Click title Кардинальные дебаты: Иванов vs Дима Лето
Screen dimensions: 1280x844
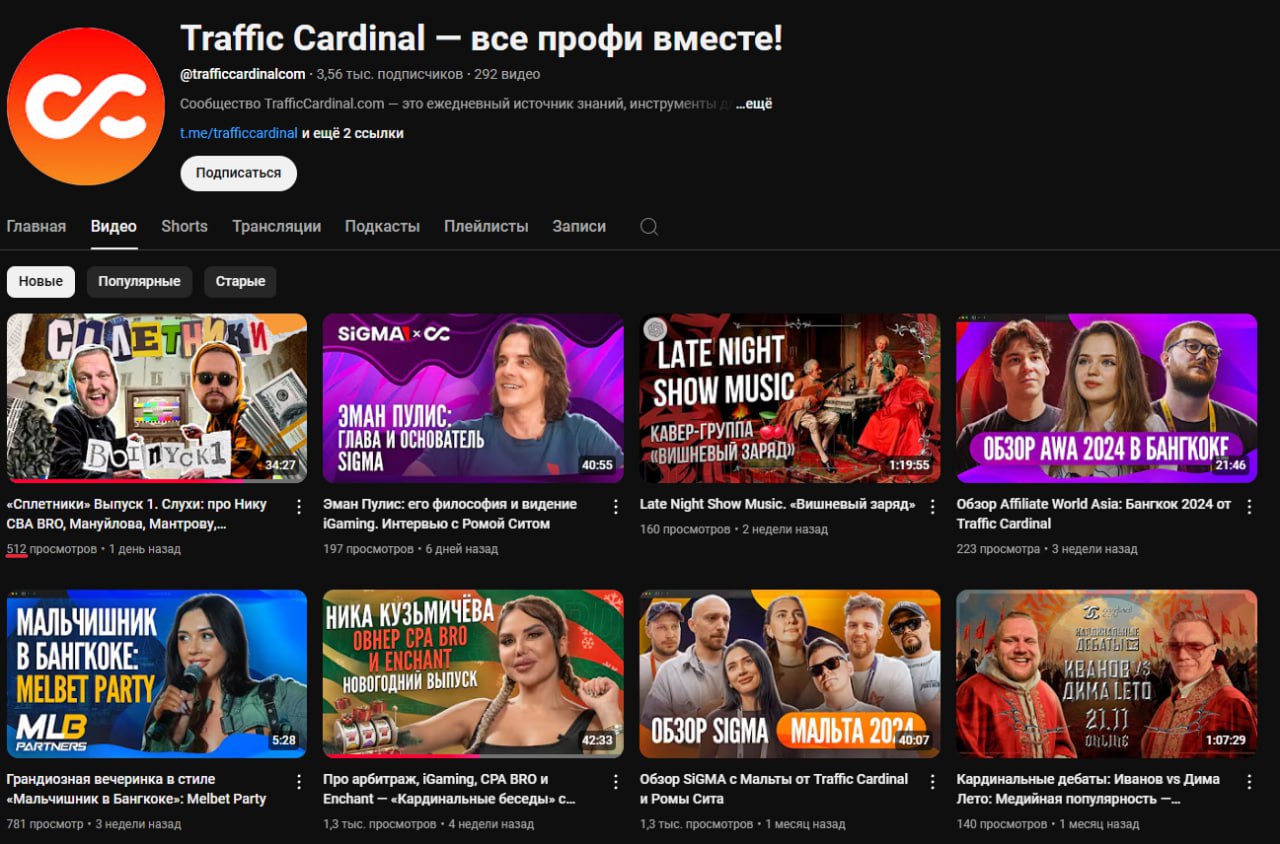[1088, 789]
